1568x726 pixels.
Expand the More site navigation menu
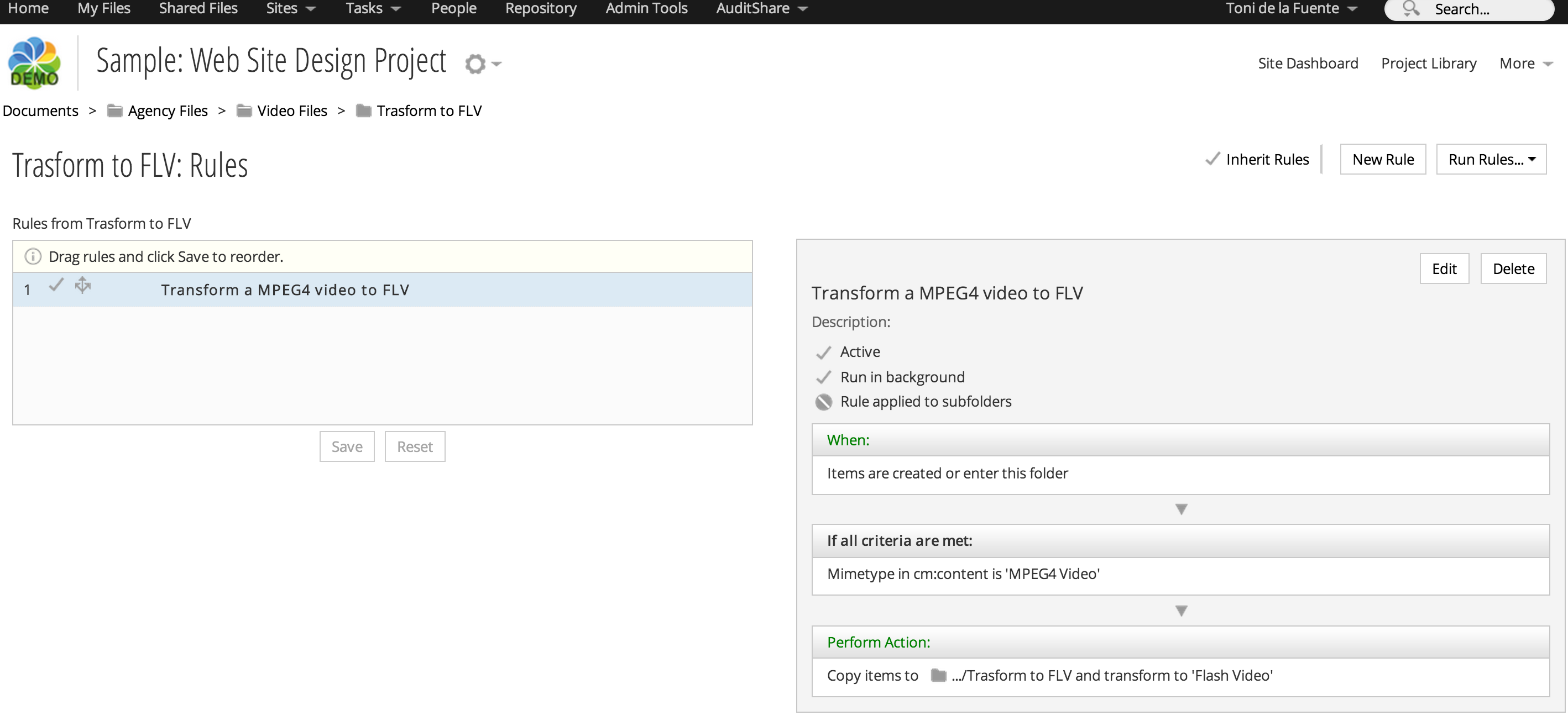tap(1526, 63)
